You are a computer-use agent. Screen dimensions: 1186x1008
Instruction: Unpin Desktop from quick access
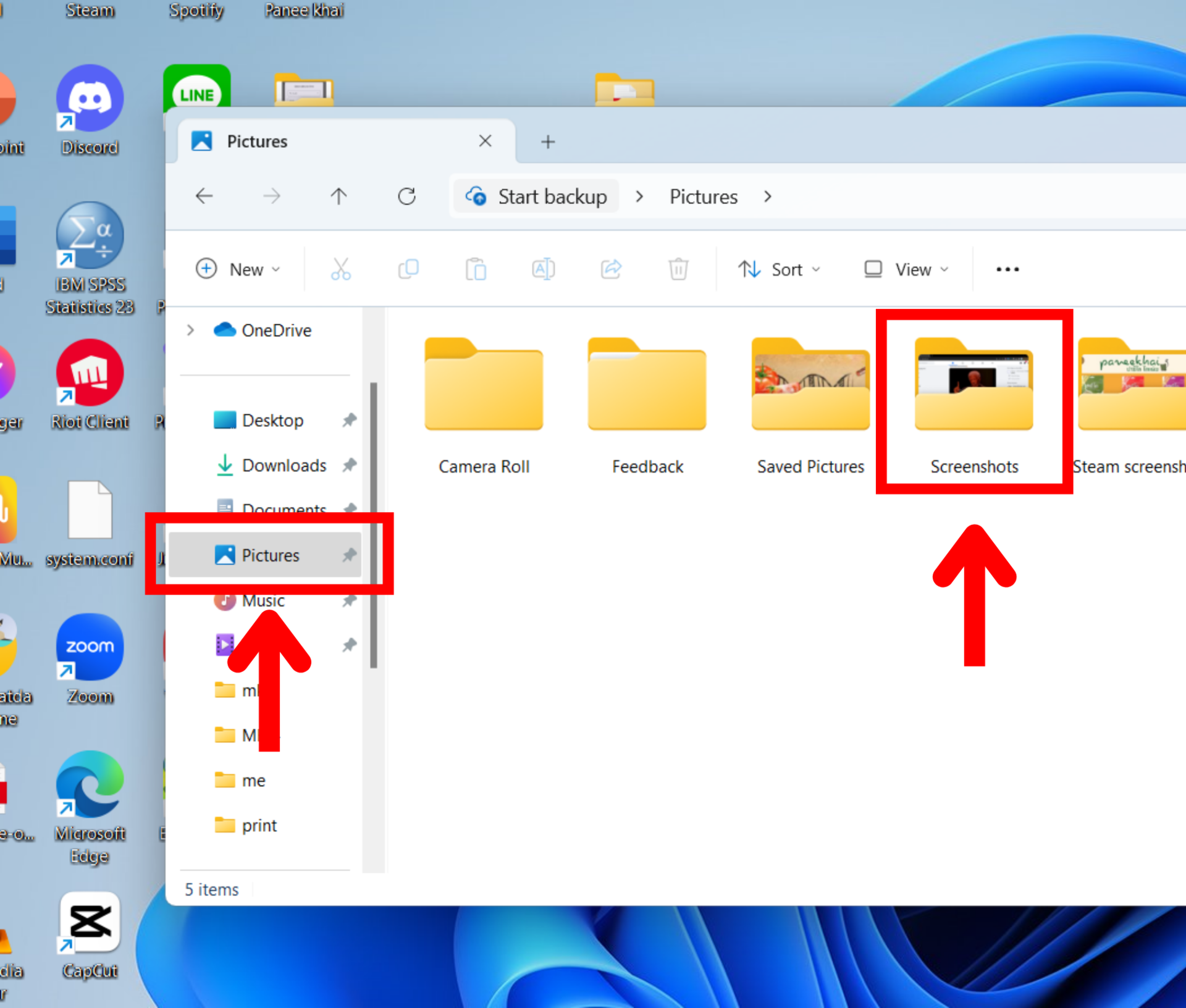coord(350,420)
